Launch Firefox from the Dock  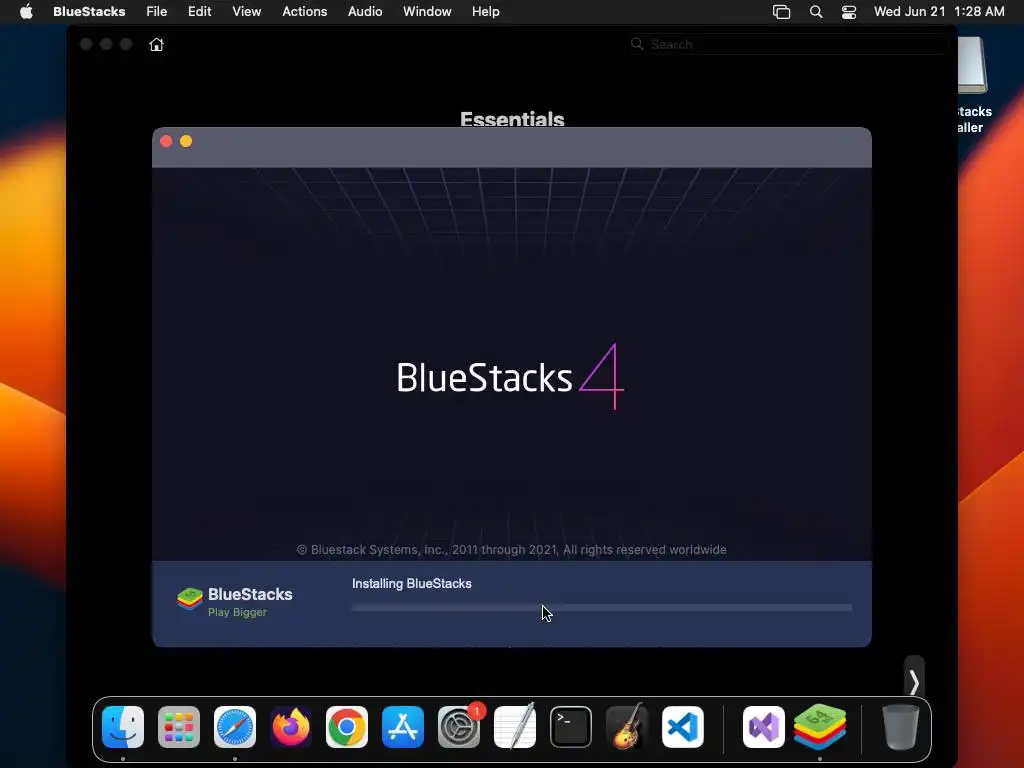[291, 727]
